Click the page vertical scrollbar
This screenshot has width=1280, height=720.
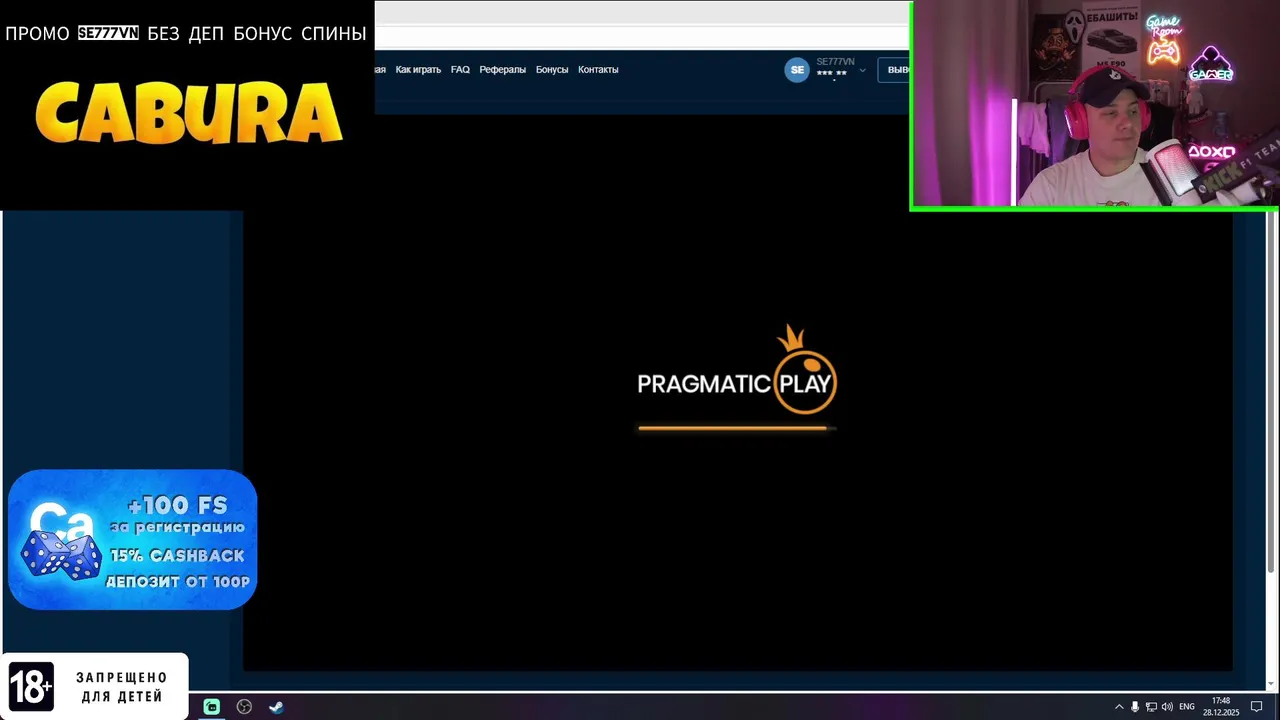[x=1272, y=390]
